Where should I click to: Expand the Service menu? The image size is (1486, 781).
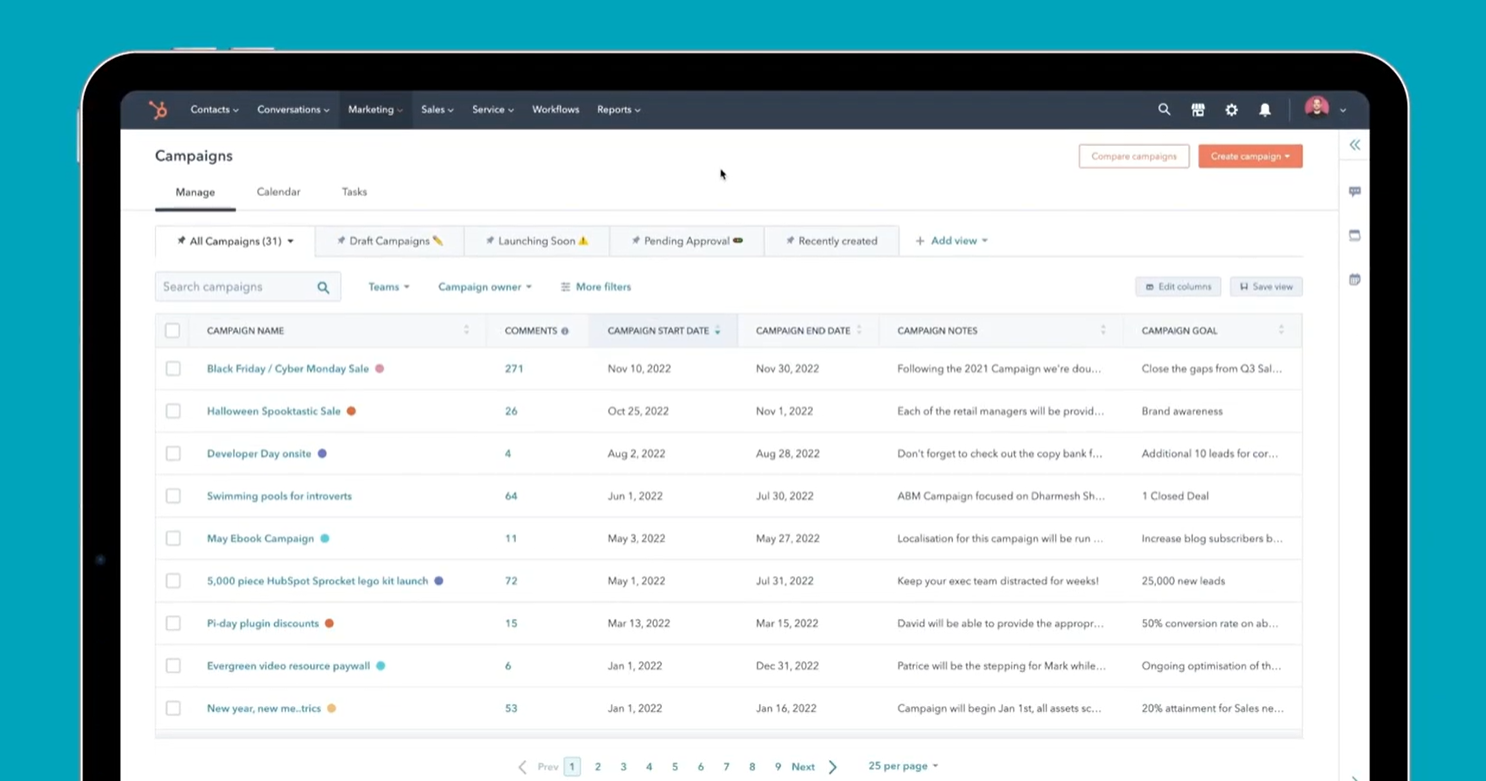(x=493, y=110)
